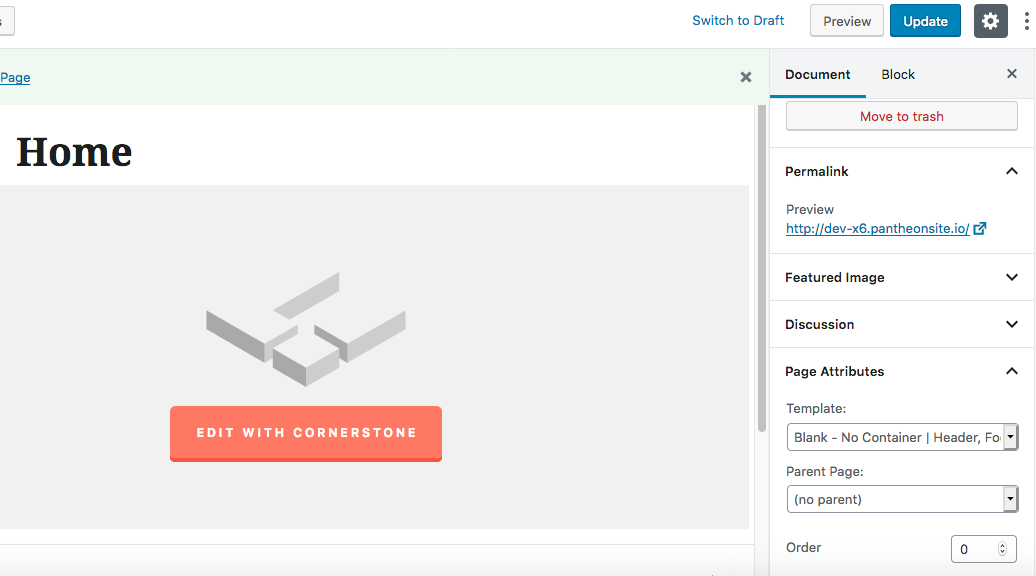Expand the Featured Image section
The width and height of the screenshot is (1036, 576).
point(901,277)
